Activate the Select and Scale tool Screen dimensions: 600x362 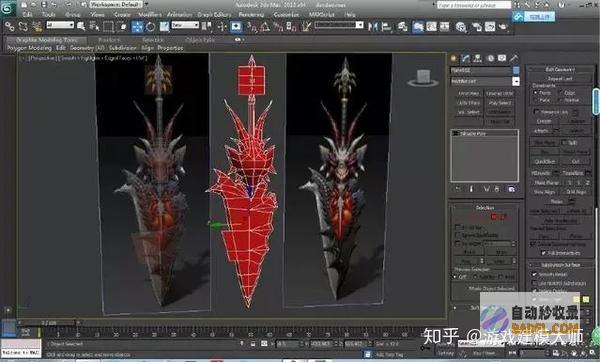point(164,26)
